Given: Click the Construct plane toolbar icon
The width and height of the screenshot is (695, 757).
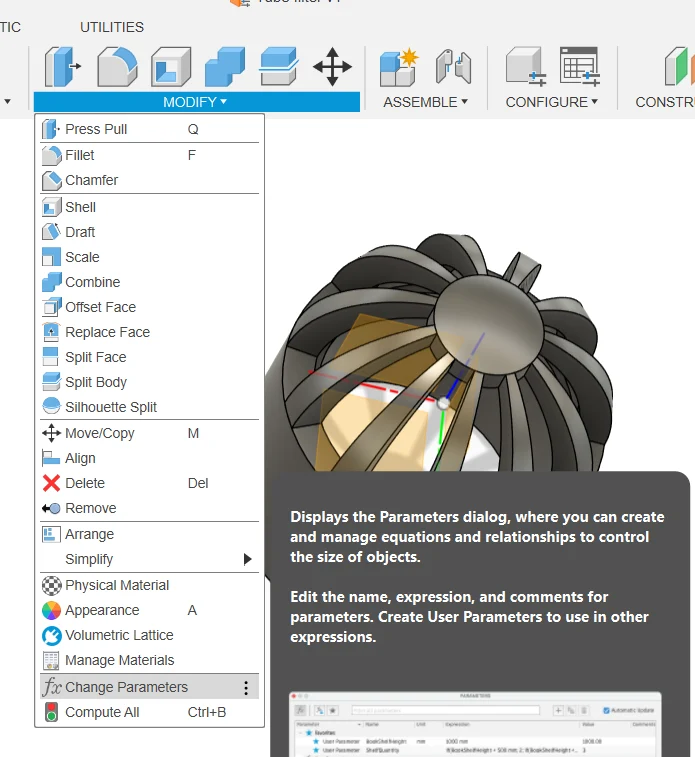Looking at the screenshot, I should coord(680,67).
